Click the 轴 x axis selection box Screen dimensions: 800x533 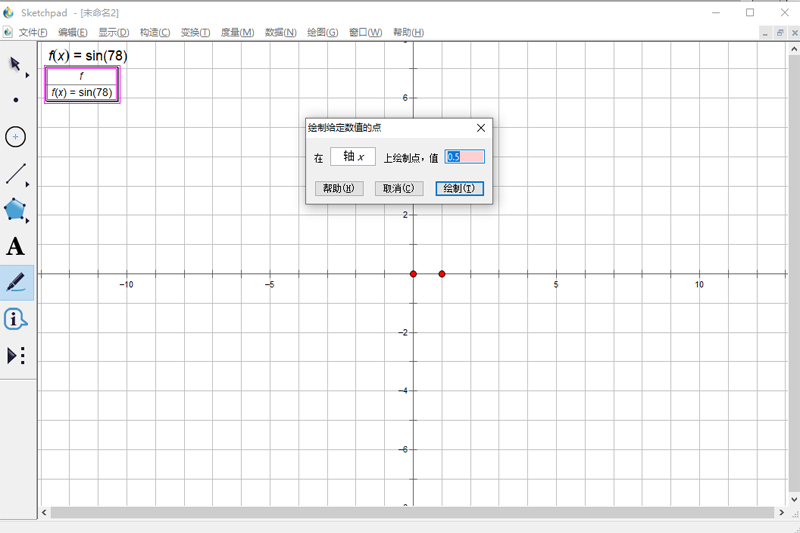[353, 157]
